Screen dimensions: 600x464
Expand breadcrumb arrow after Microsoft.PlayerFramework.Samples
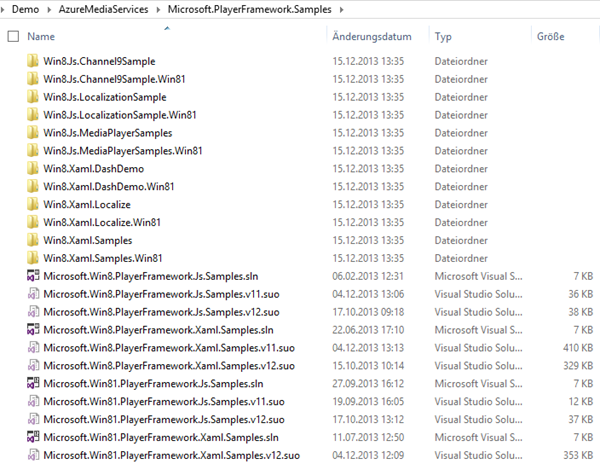(x=341, y=10)
